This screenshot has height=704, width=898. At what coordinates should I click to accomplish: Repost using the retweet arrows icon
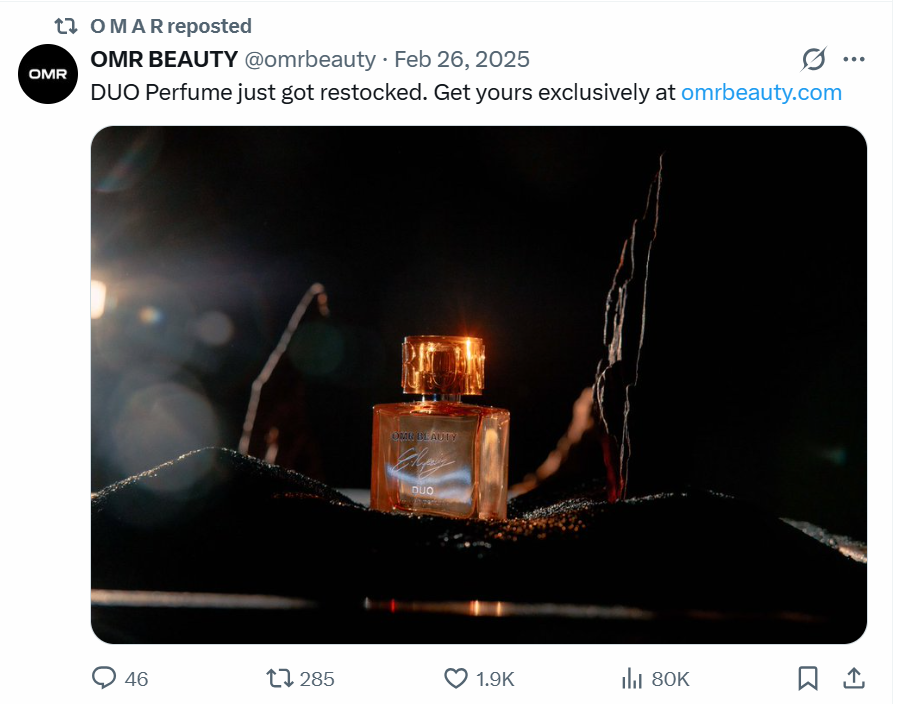(279, 678)
